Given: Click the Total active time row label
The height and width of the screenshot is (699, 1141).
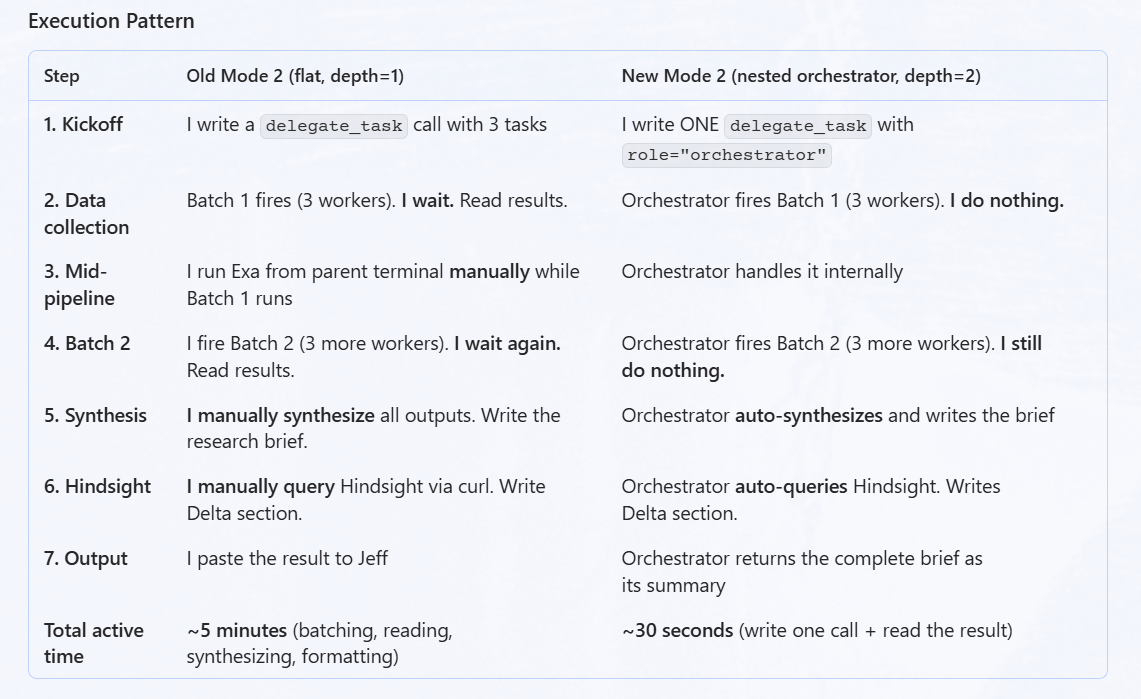Looking at the screenshot, I should tap(94, 643).
